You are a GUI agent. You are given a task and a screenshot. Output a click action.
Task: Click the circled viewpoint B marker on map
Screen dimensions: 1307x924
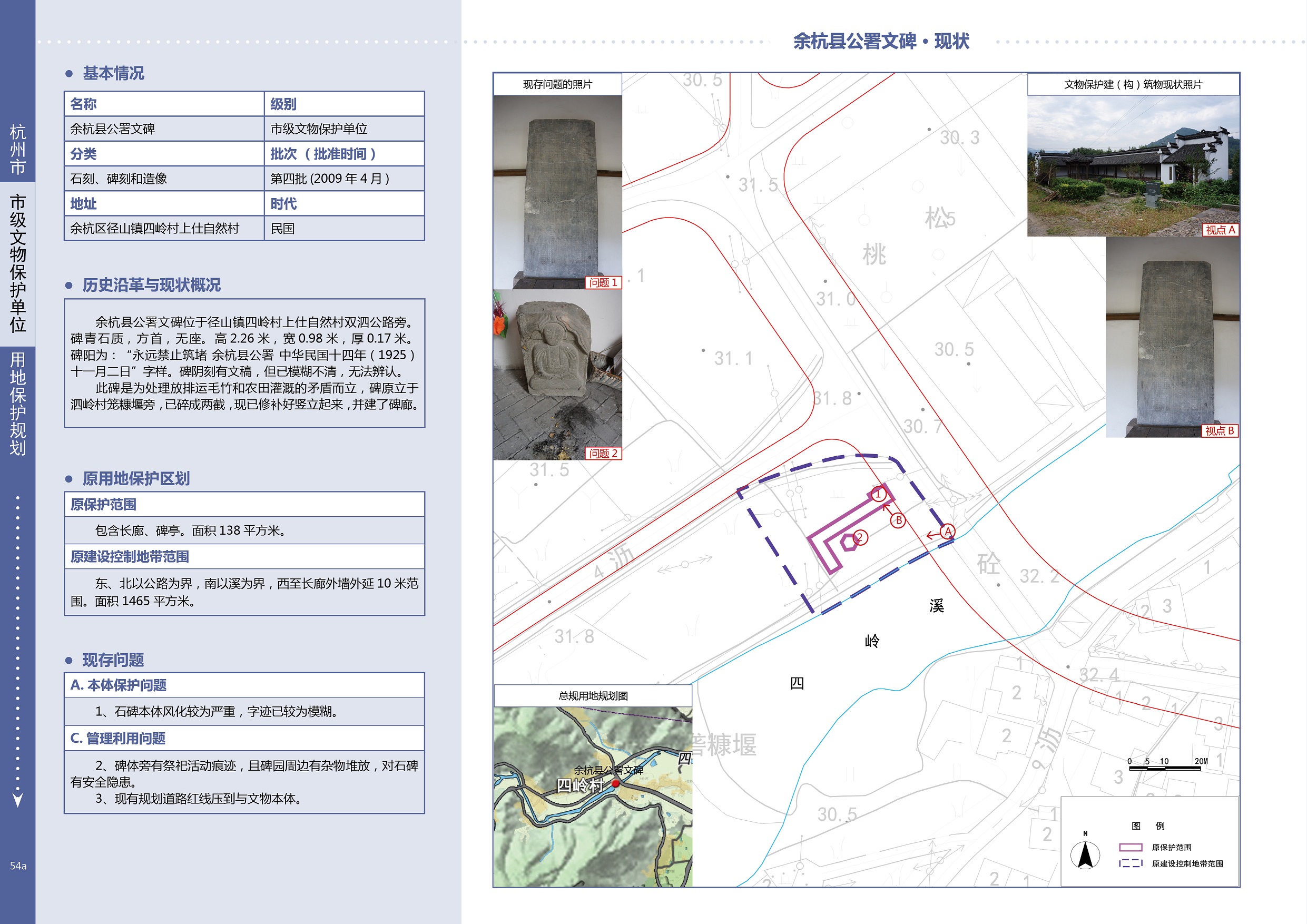tap(898, 520)
